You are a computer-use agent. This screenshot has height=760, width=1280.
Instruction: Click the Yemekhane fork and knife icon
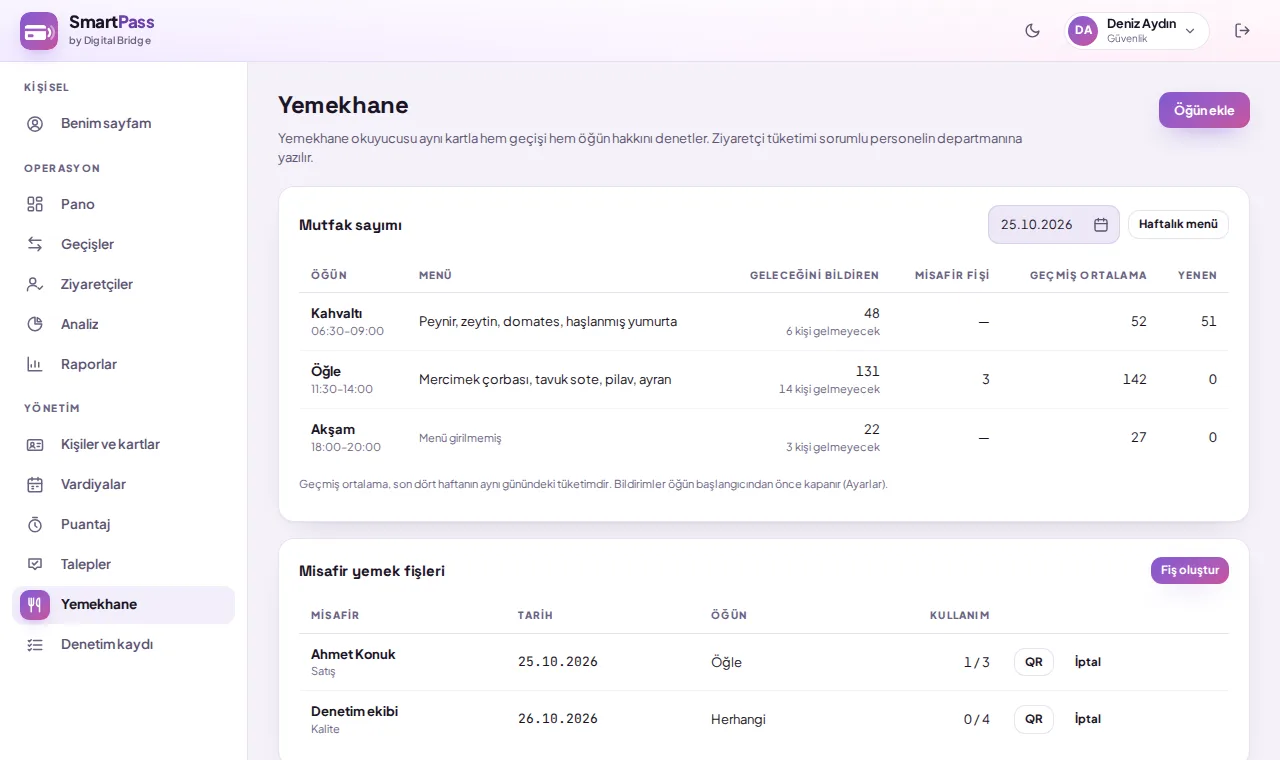35,604
